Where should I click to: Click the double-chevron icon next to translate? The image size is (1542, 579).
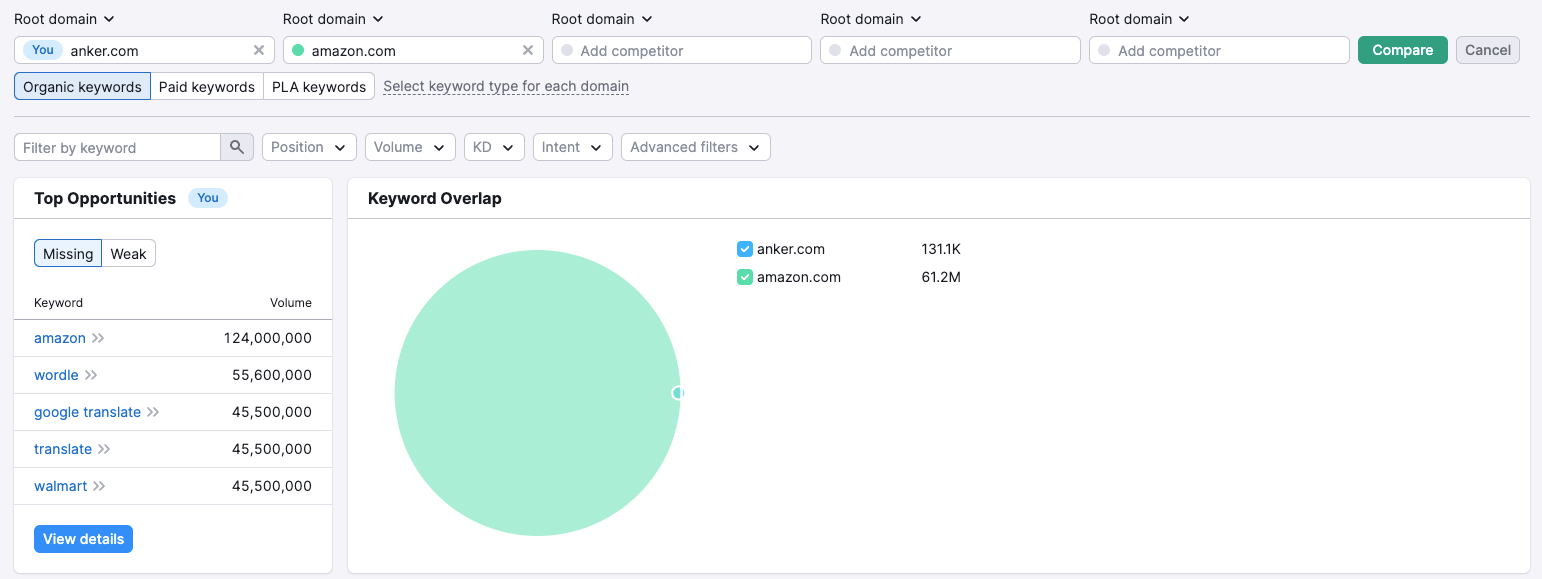click(x=104, y=449)
